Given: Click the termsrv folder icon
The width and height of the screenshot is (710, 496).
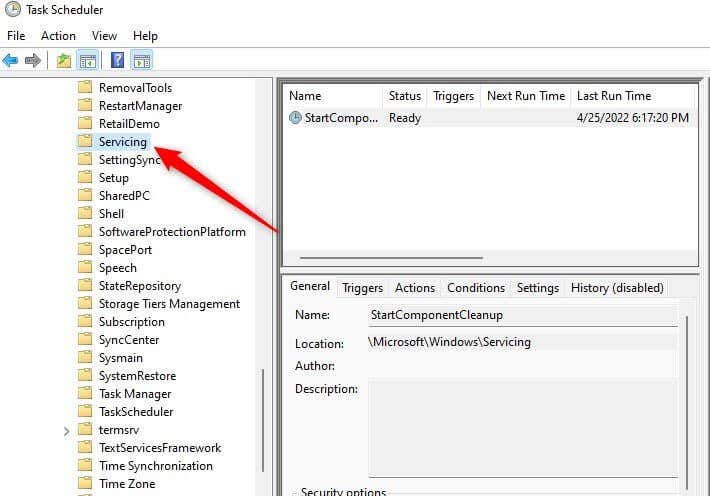Looking at the screenshot, I should point(85,429).
